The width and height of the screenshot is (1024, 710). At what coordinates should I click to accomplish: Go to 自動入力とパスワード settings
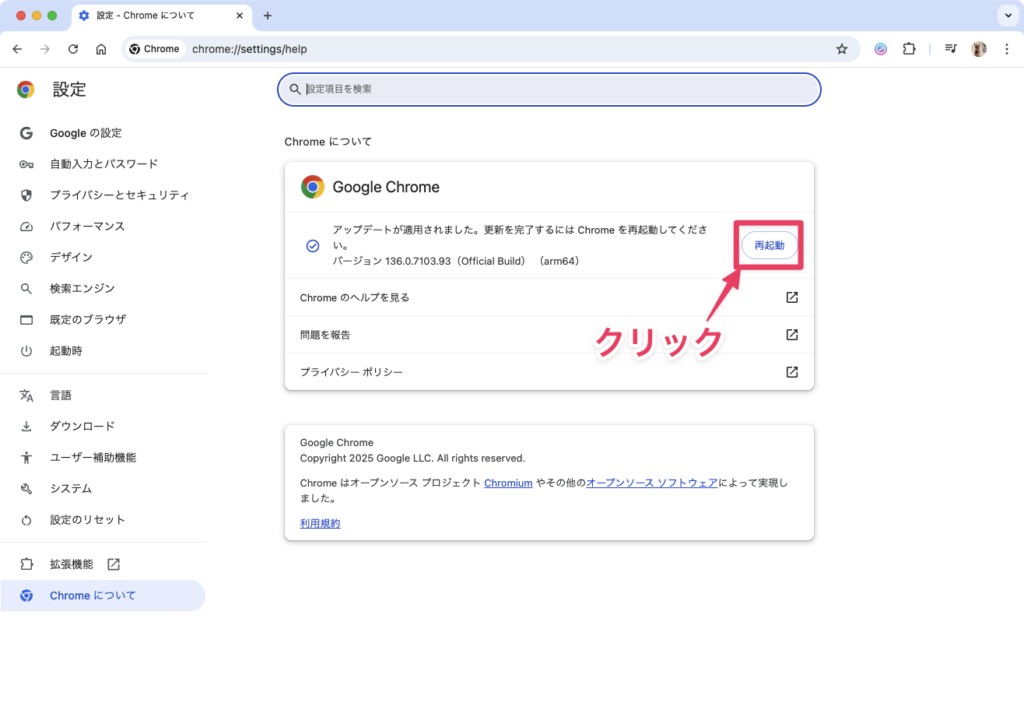104,164
